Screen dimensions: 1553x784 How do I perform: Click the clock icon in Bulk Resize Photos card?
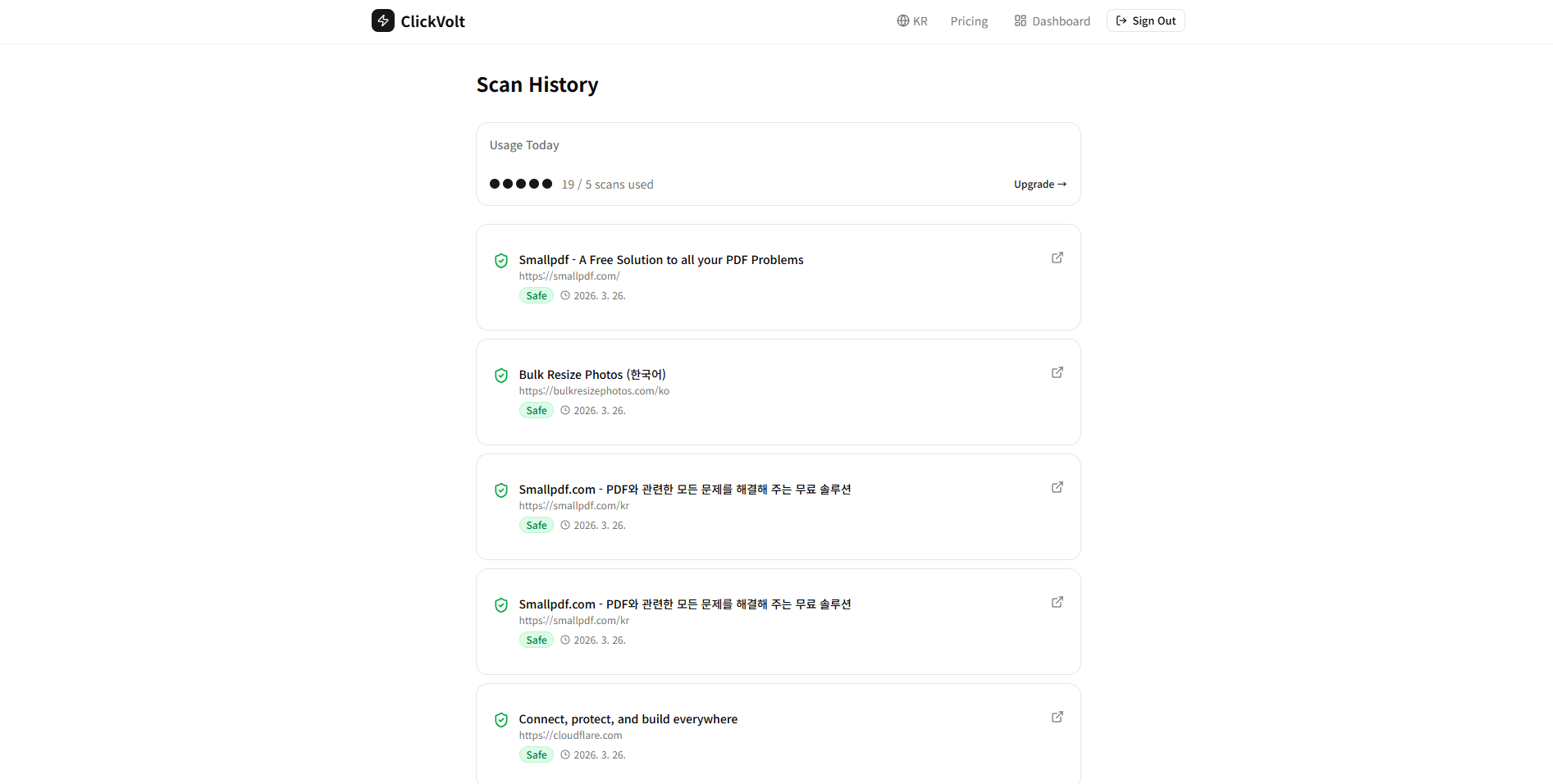[565, 410]
